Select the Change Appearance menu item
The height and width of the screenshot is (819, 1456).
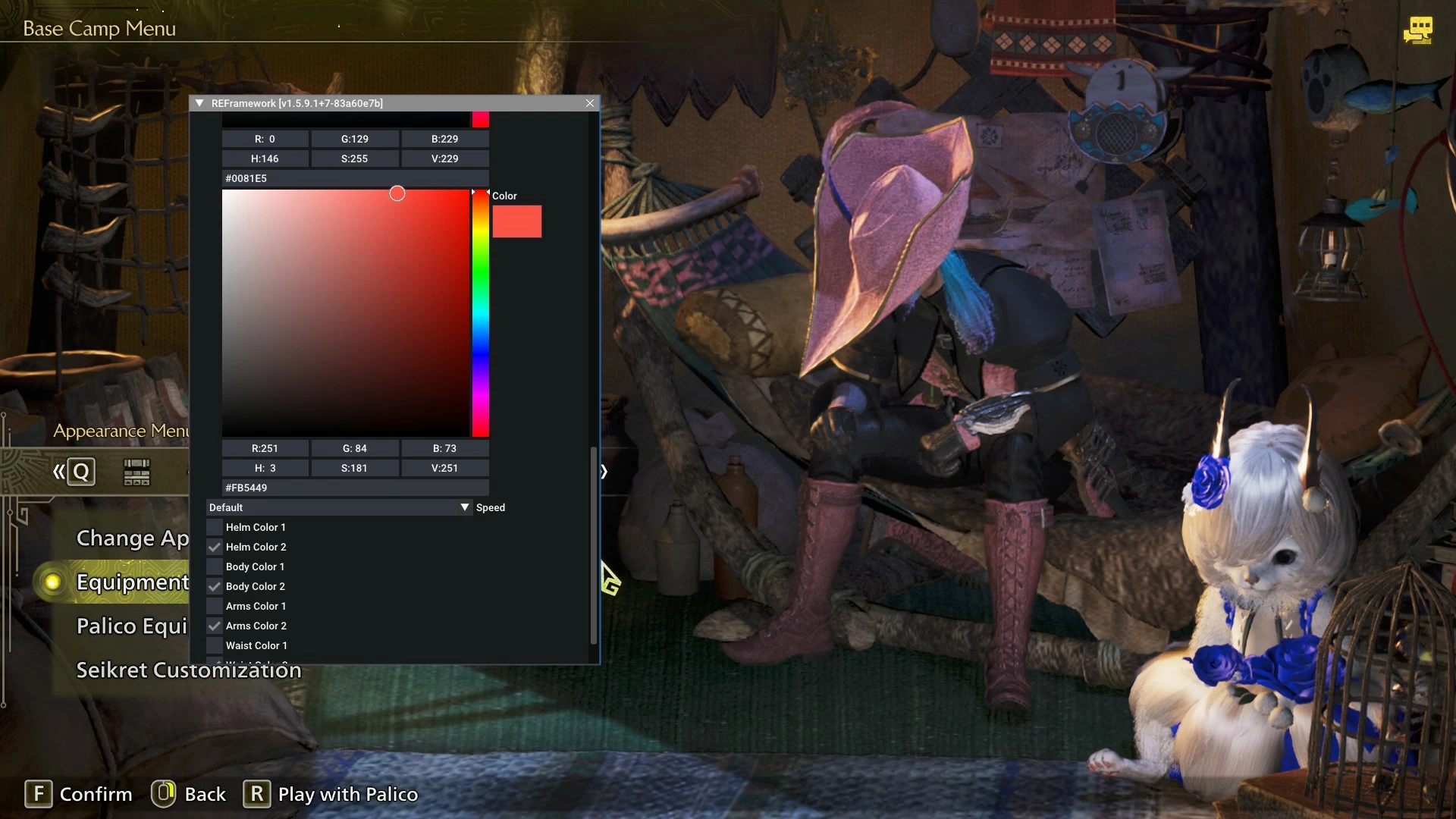coord(133,538)
